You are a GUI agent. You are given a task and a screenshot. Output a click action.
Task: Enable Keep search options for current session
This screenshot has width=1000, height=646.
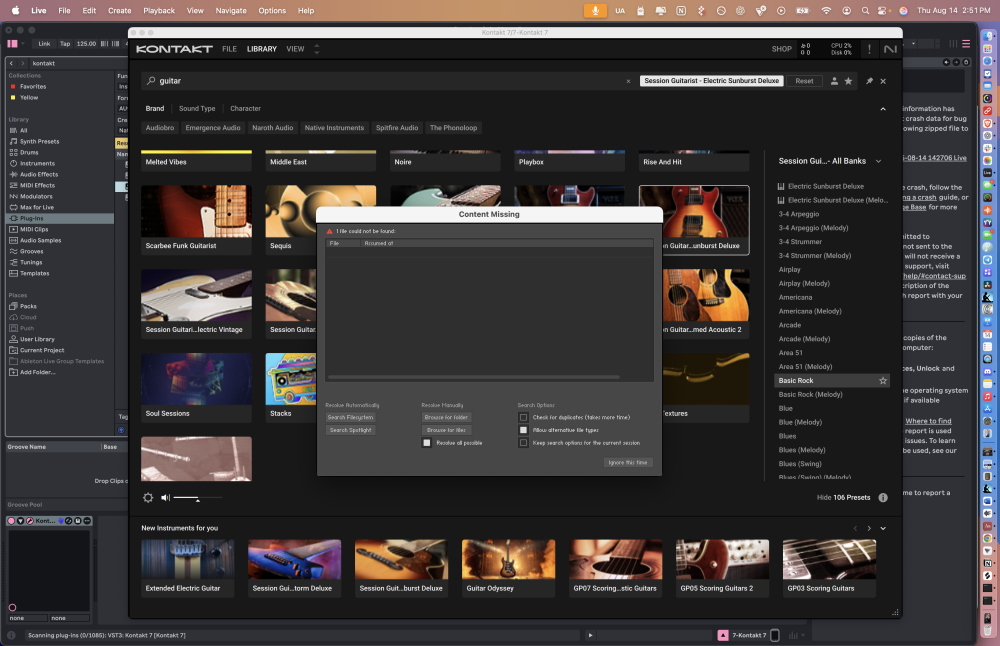(x=524, y=443)
